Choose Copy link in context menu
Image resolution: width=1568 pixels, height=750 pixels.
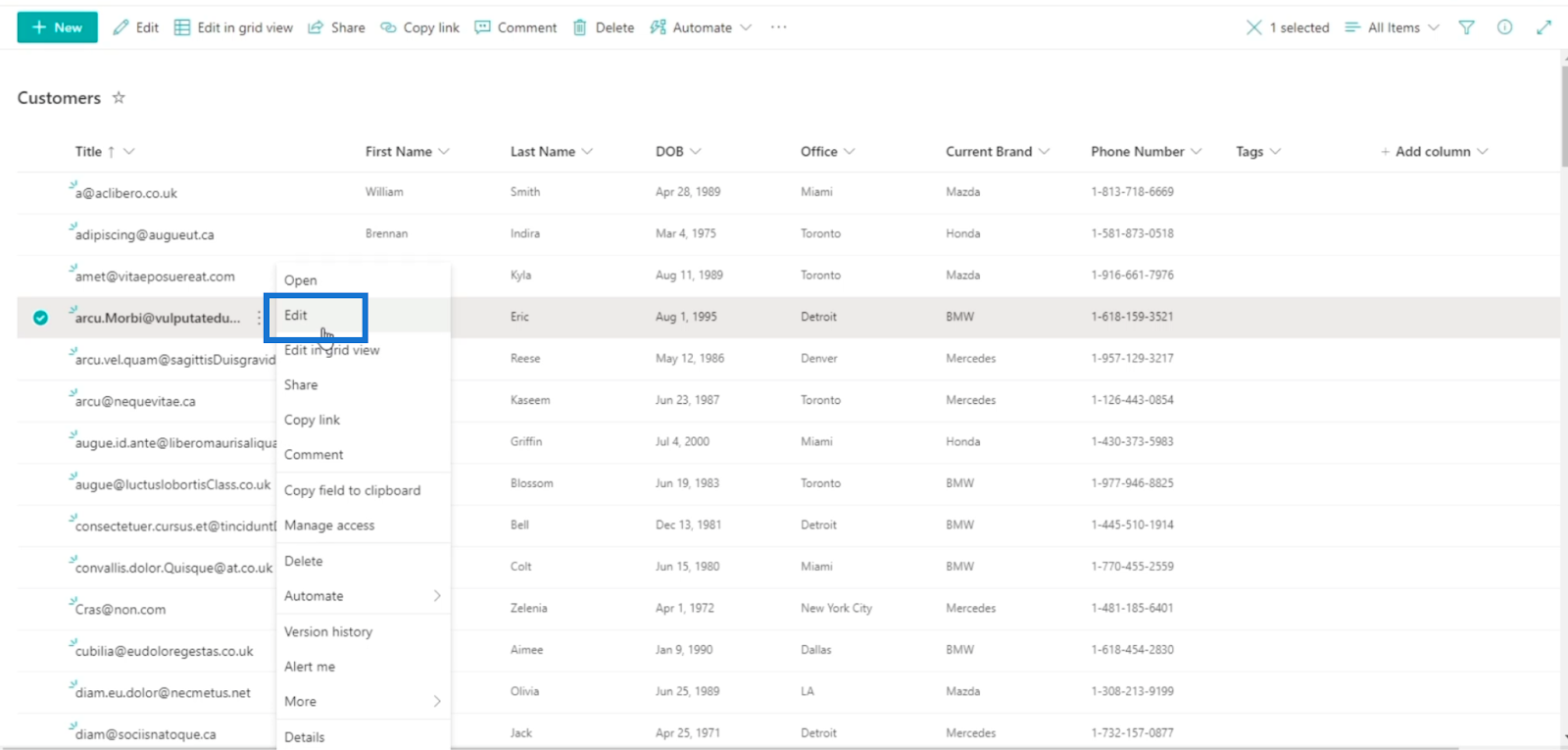364,420
